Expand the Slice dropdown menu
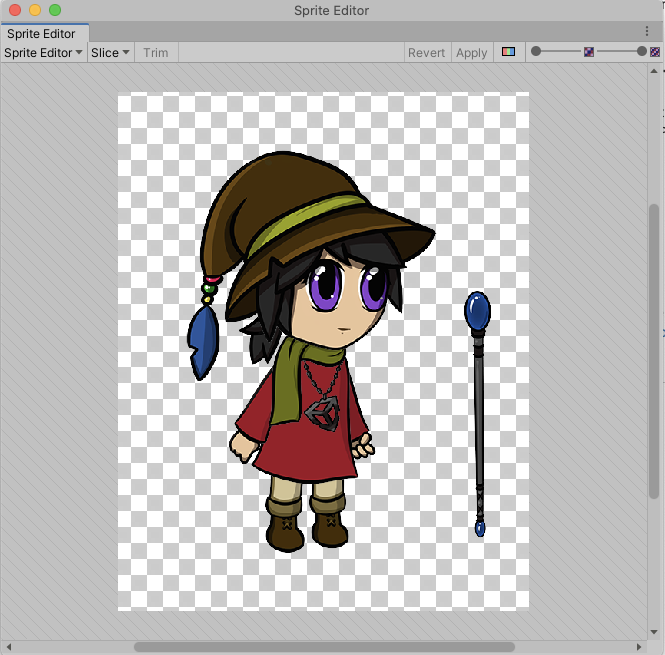 click(x=111, y=52)
